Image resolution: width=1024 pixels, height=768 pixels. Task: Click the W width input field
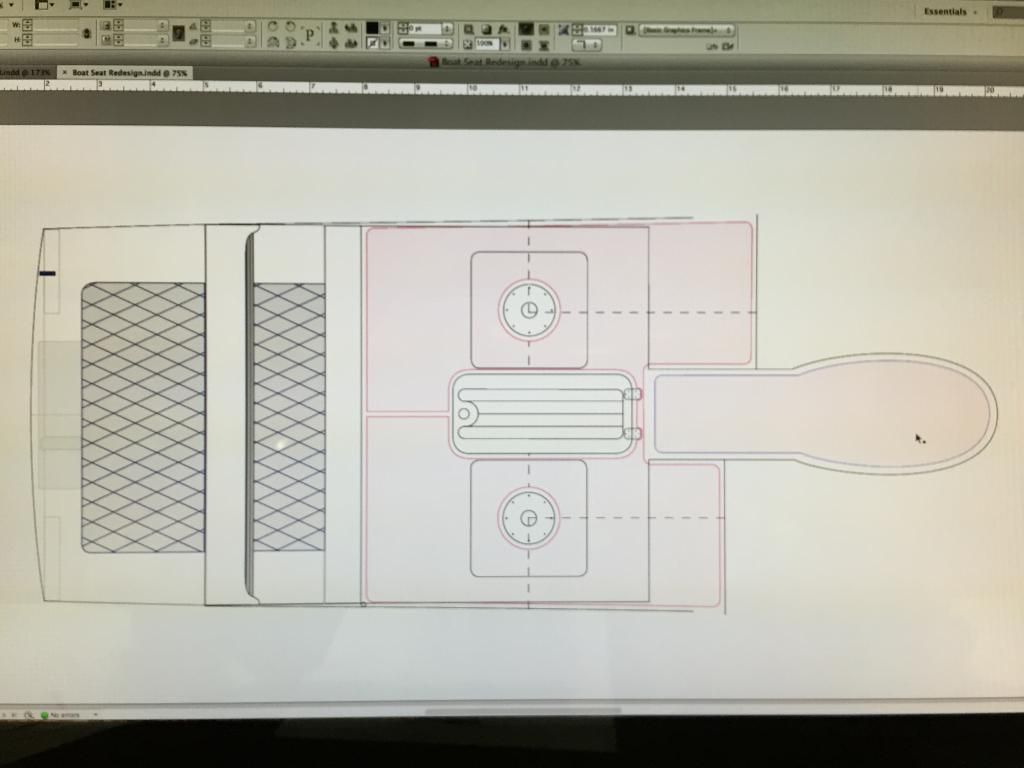tap(56, 25)
